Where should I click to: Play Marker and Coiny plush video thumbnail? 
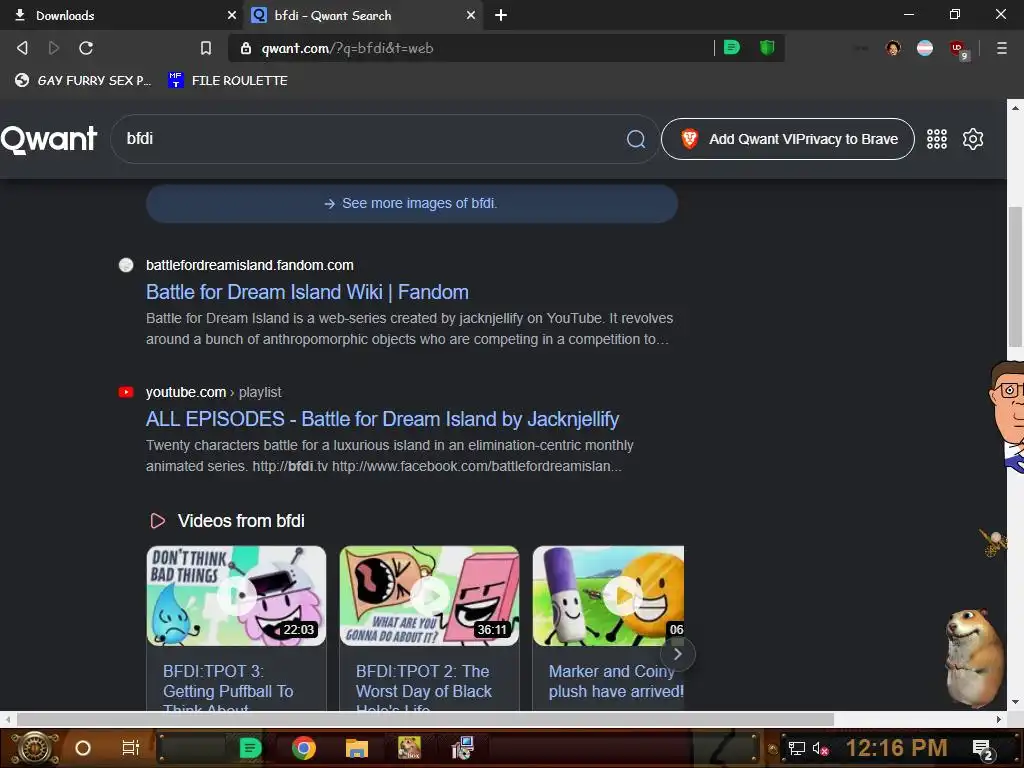click(609, 596)
